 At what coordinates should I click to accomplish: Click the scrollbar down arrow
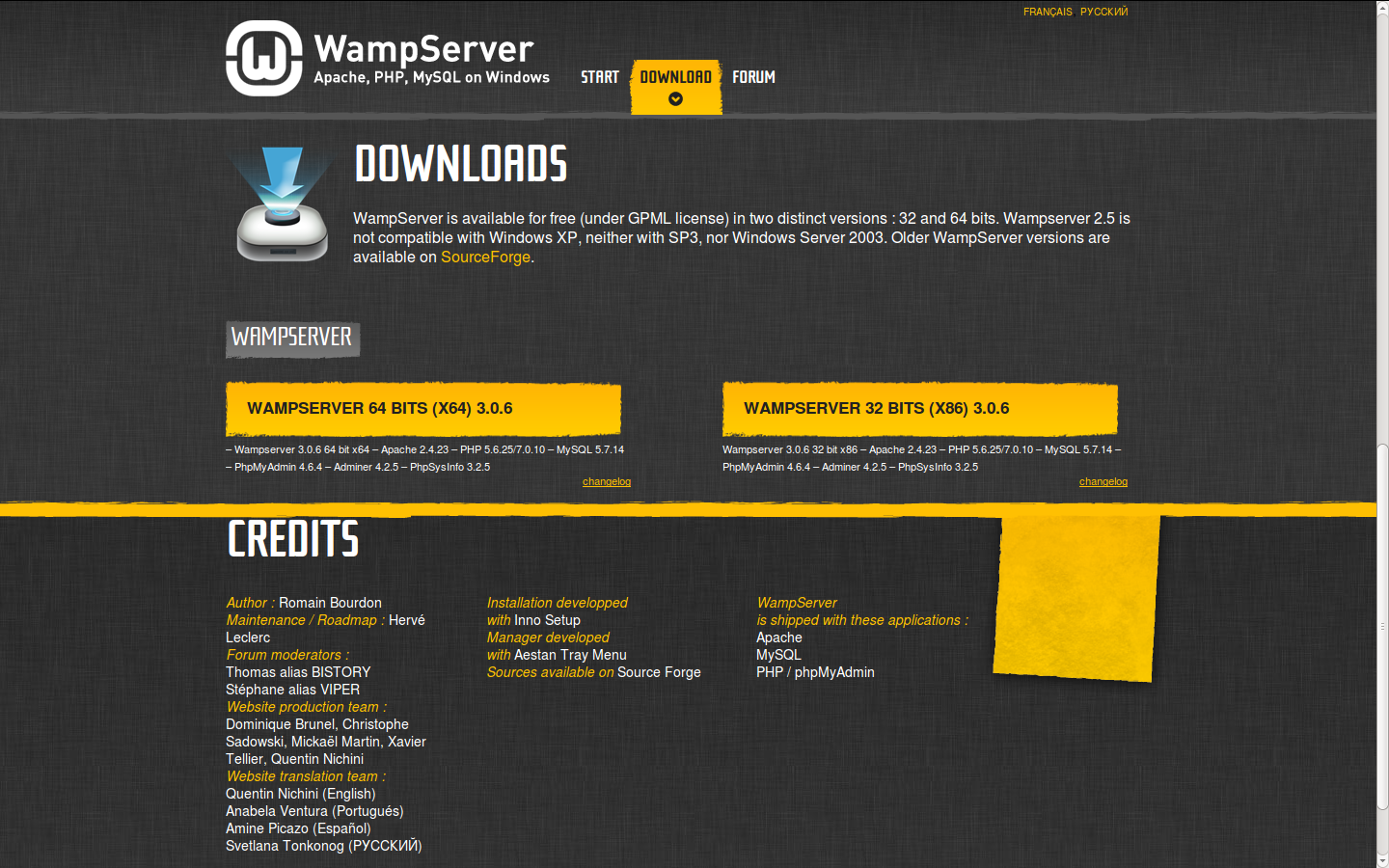tap(1382, 860)
